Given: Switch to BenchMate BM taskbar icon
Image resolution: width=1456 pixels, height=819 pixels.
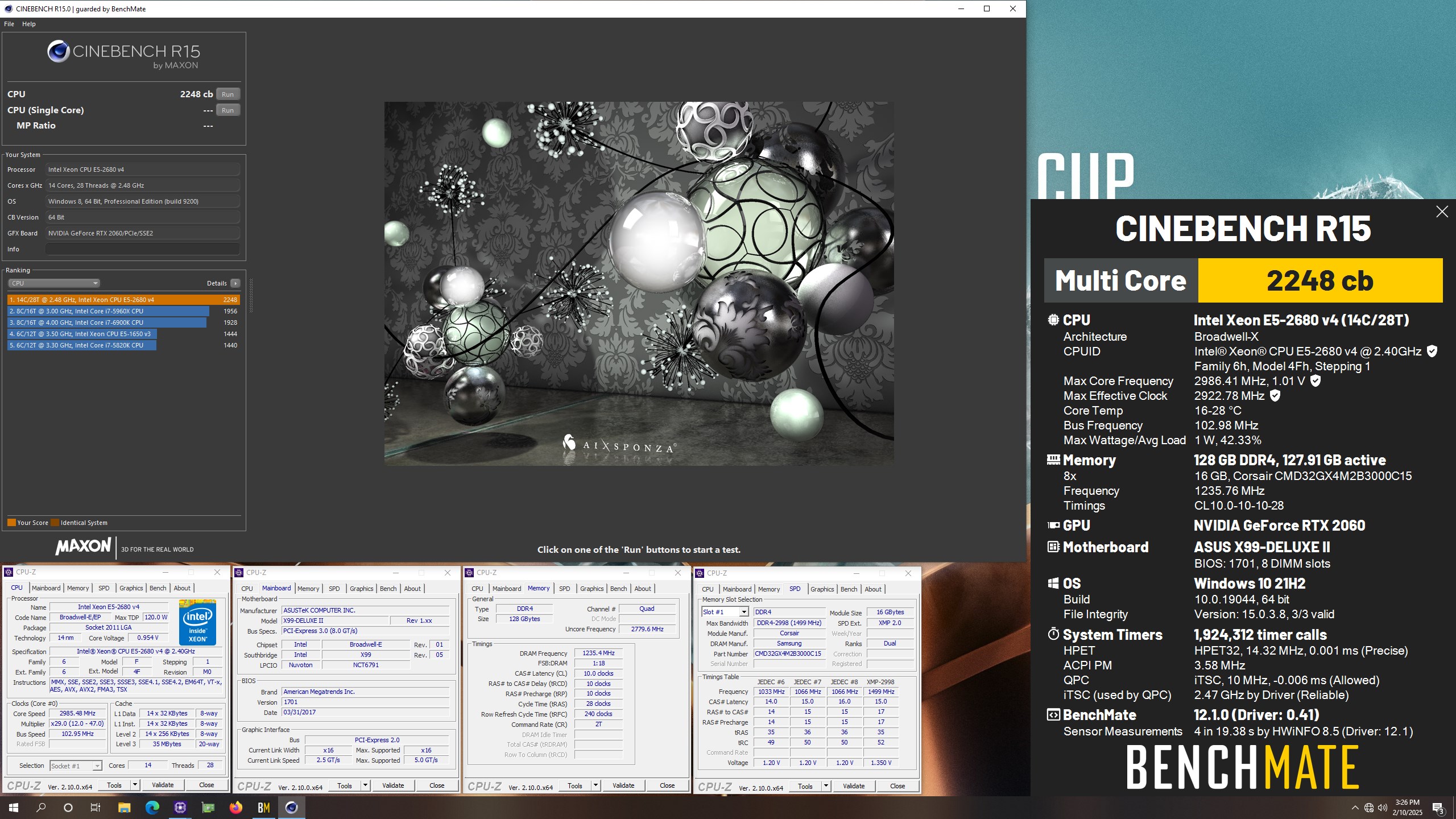Looking at the screenshot, I should click(x=263, y=808).
